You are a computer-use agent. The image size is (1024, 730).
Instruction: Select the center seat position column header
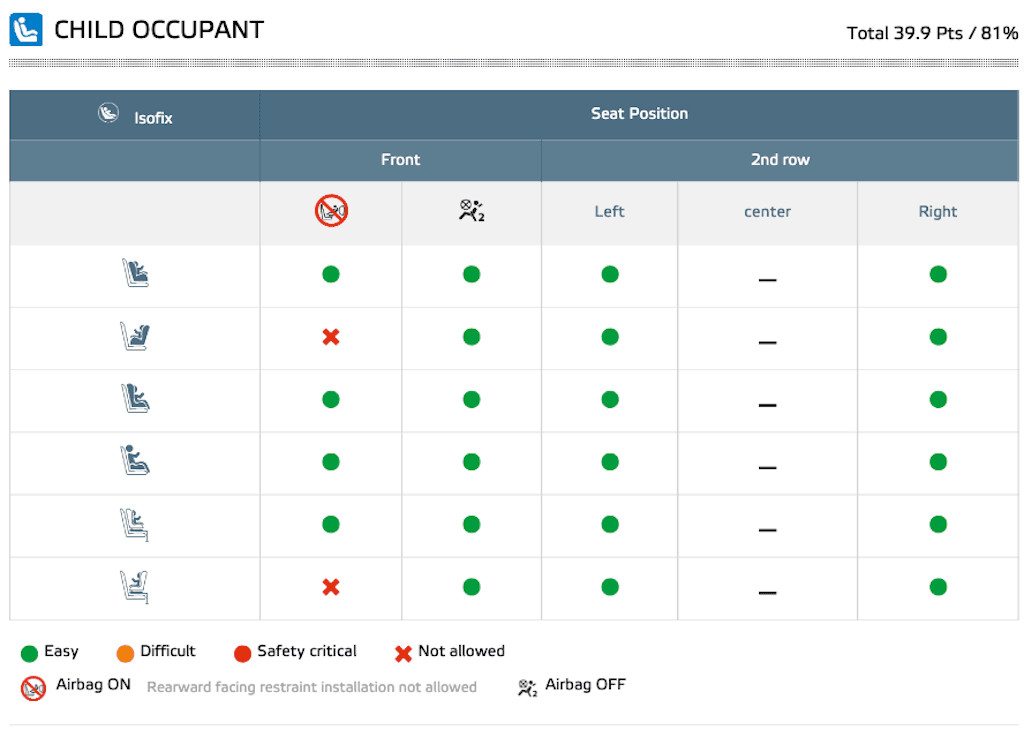click(x=767, y=211)
